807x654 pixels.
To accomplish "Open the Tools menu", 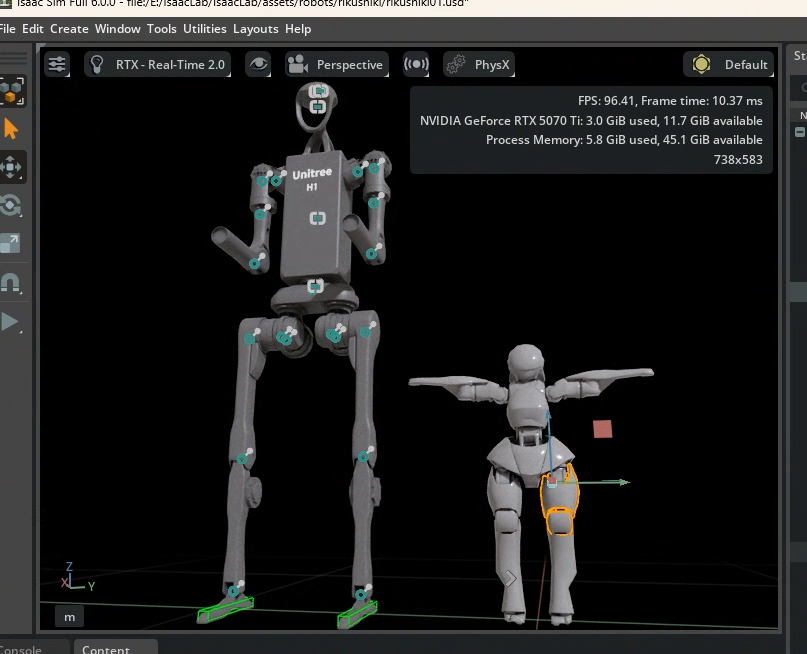I will [x=162, y=29].
